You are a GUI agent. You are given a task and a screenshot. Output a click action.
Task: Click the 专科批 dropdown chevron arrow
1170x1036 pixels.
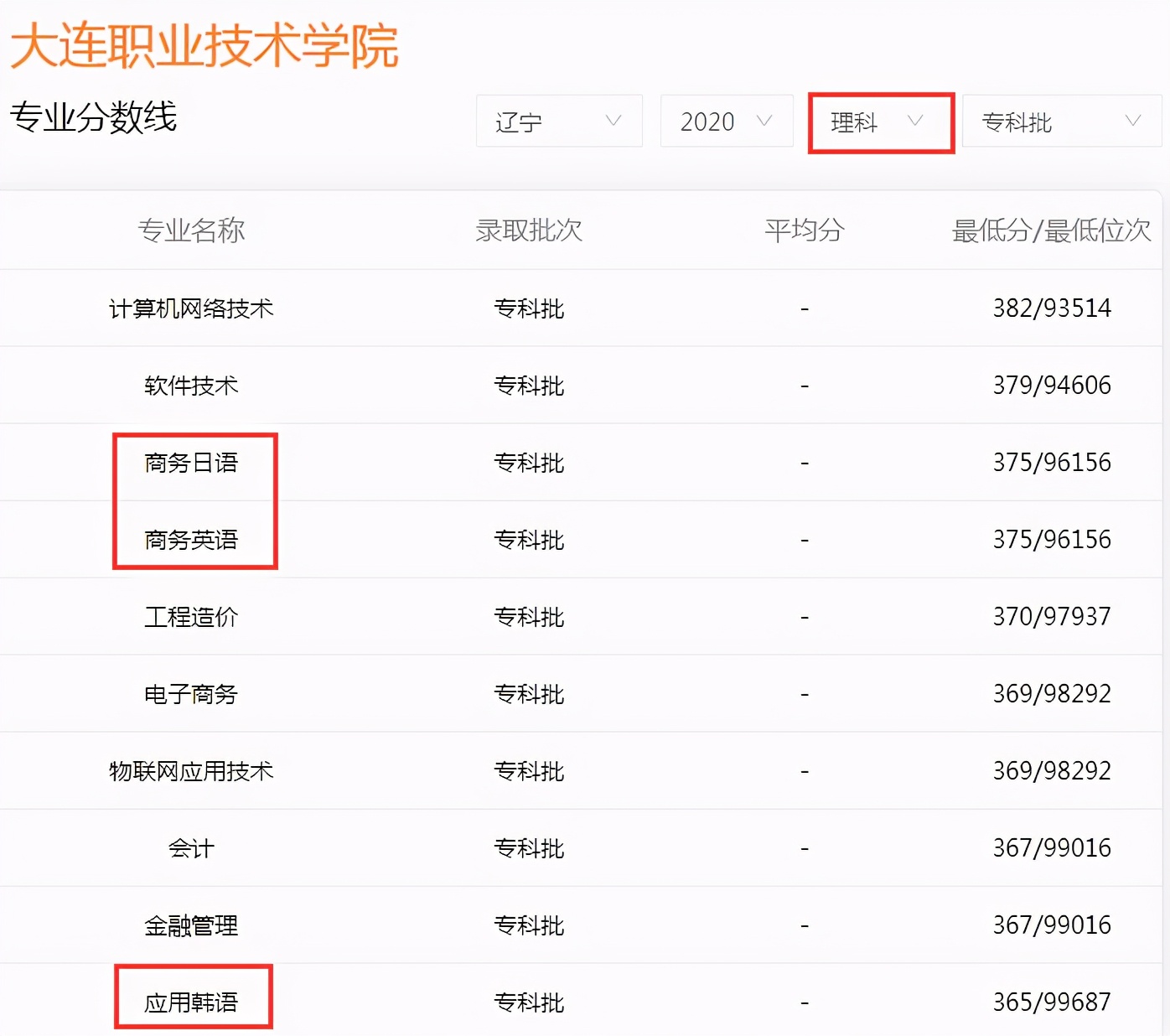(1131, 122)
